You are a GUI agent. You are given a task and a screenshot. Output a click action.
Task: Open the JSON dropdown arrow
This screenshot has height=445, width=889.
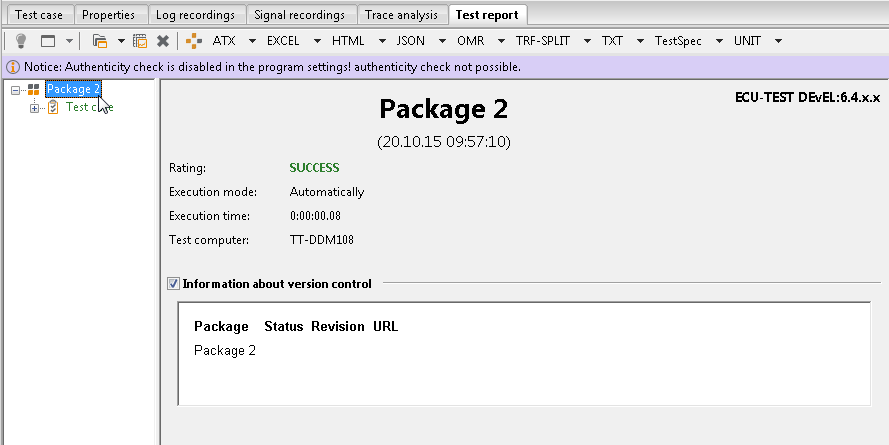[x=442, y=41]
